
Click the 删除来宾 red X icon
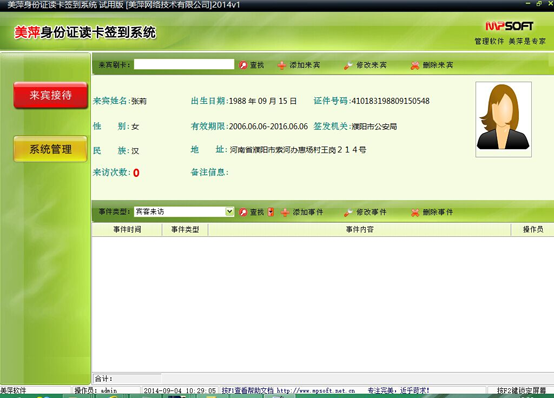[415, 65]
